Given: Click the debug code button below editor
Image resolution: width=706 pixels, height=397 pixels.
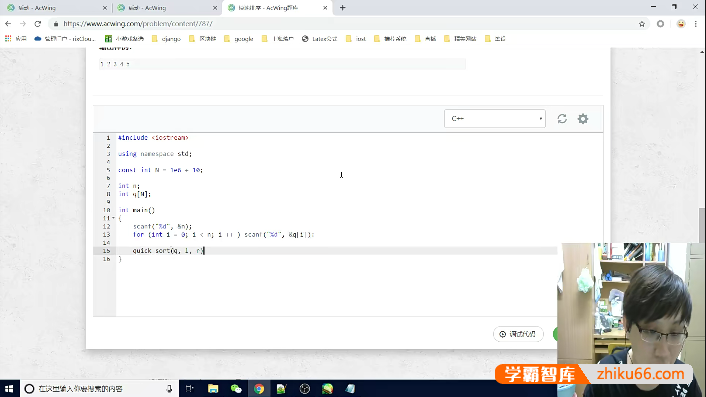Looking at the screenshot, I should pyautogui.click(x=518, y=334).
